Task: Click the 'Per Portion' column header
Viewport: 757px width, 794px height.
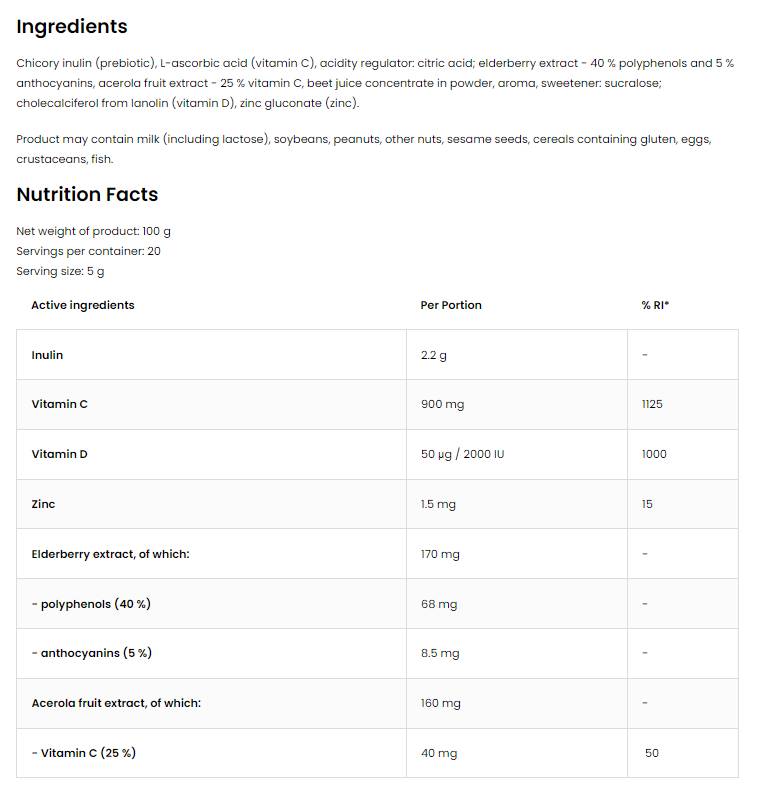Action: (x=451, y=305)
